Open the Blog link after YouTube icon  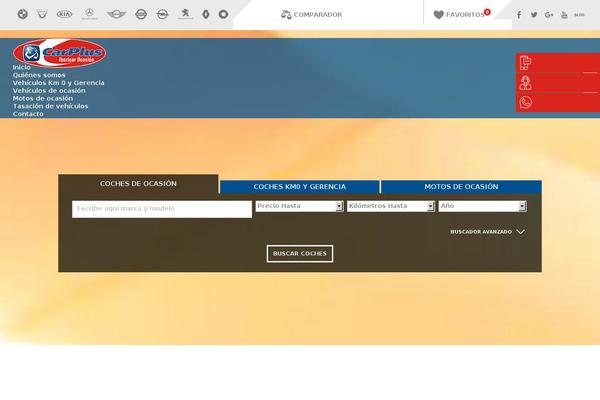click(x=579, y=15)
